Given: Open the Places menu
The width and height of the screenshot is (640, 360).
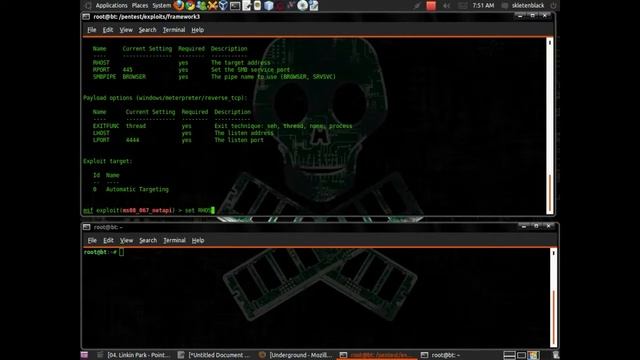Looking at the screenshot, I should [140, 5].
